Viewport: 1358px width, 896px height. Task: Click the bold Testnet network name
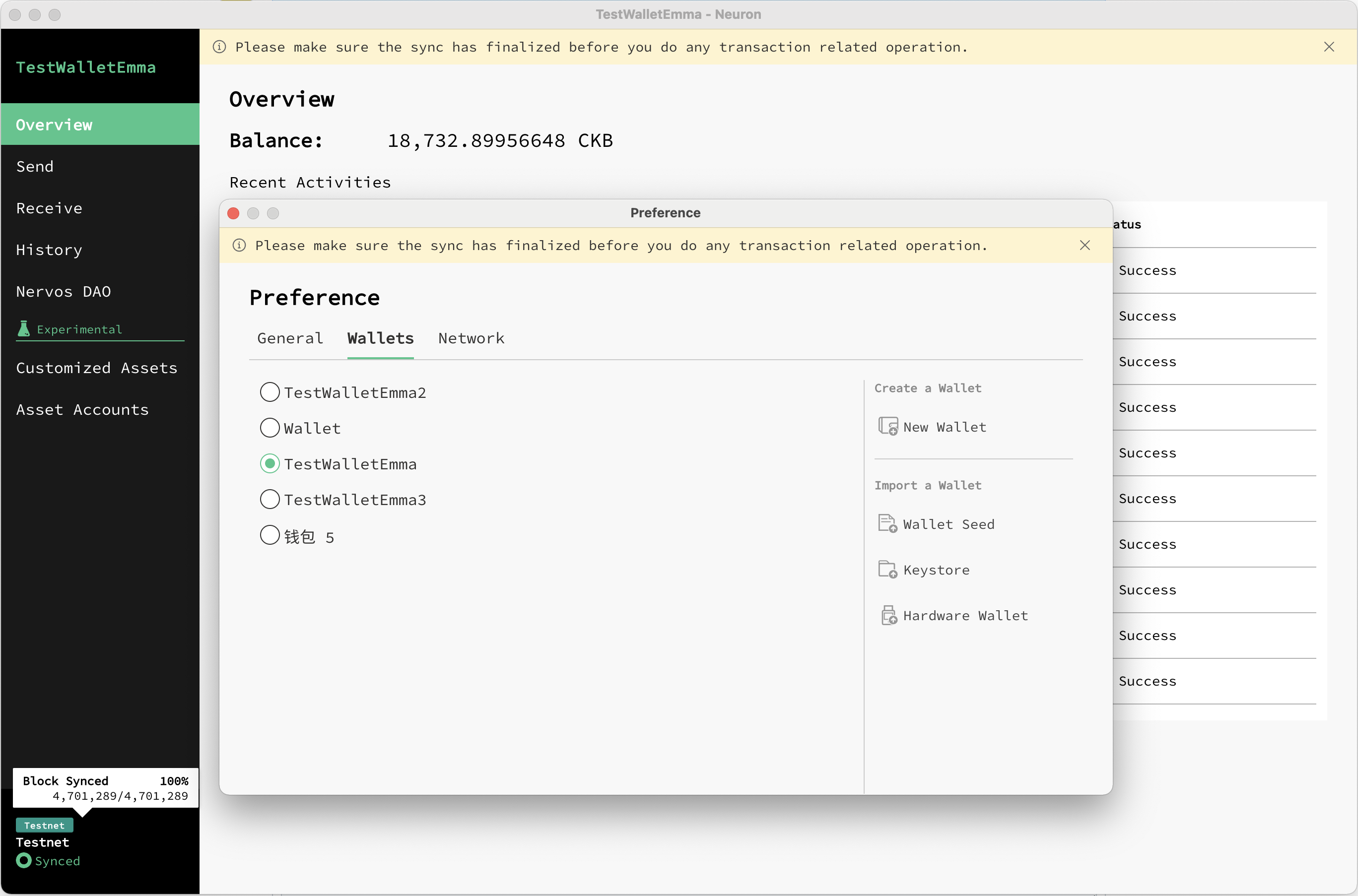[42, 842]
